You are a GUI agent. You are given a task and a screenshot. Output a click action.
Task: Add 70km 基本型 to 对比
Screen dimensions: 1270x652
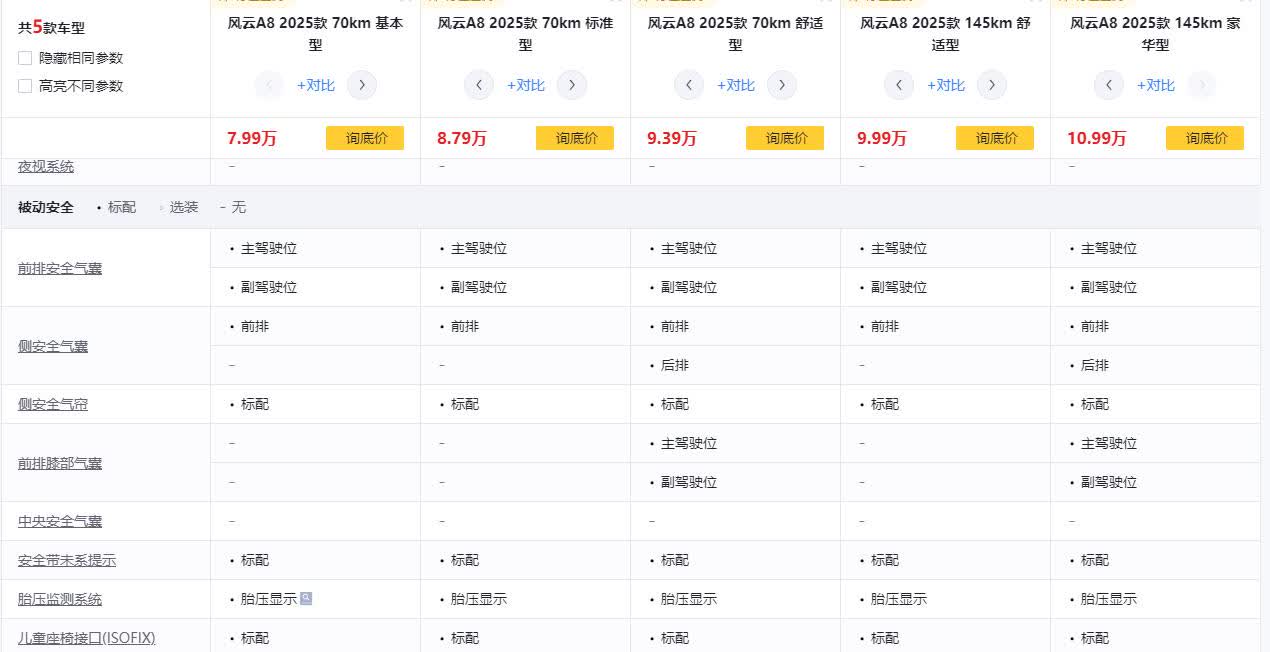point(315,85)
